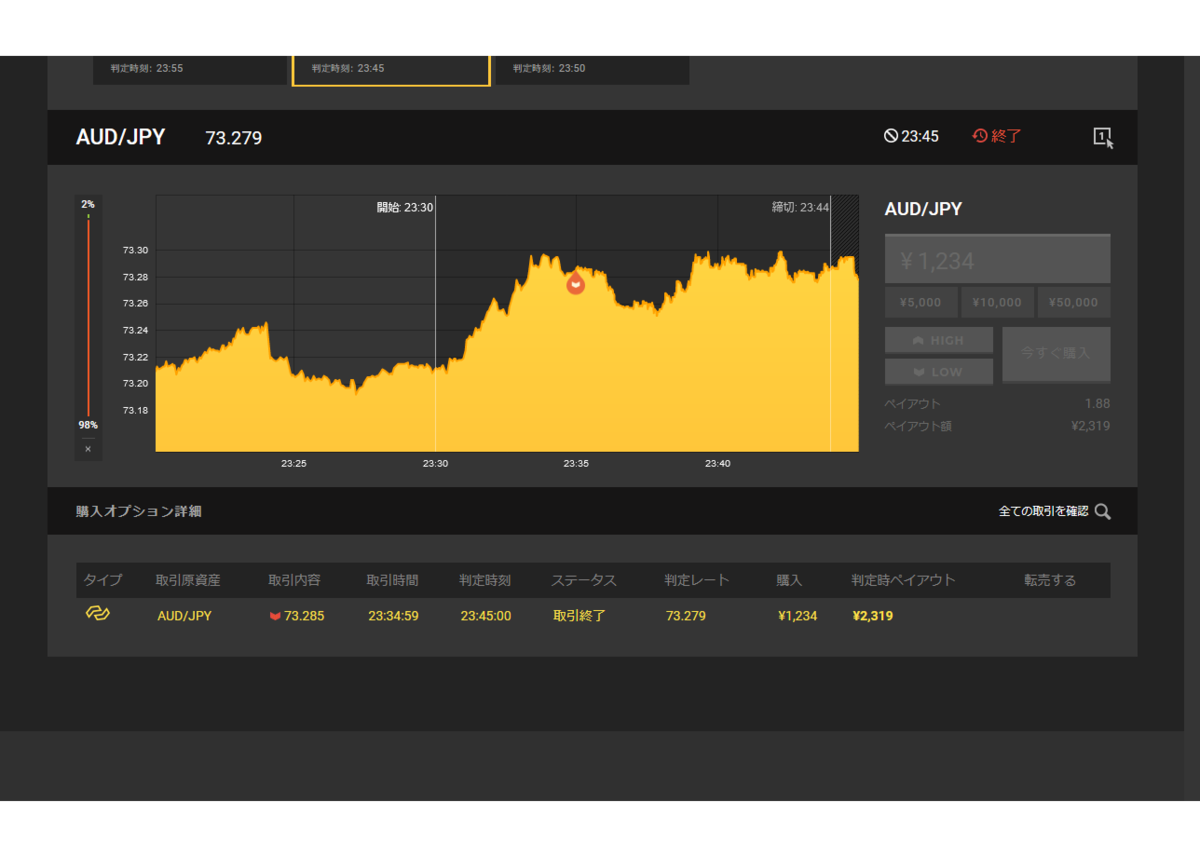Click the 終了 status label in header
The image size is (1200, 856).
[x=1007, y=136]
